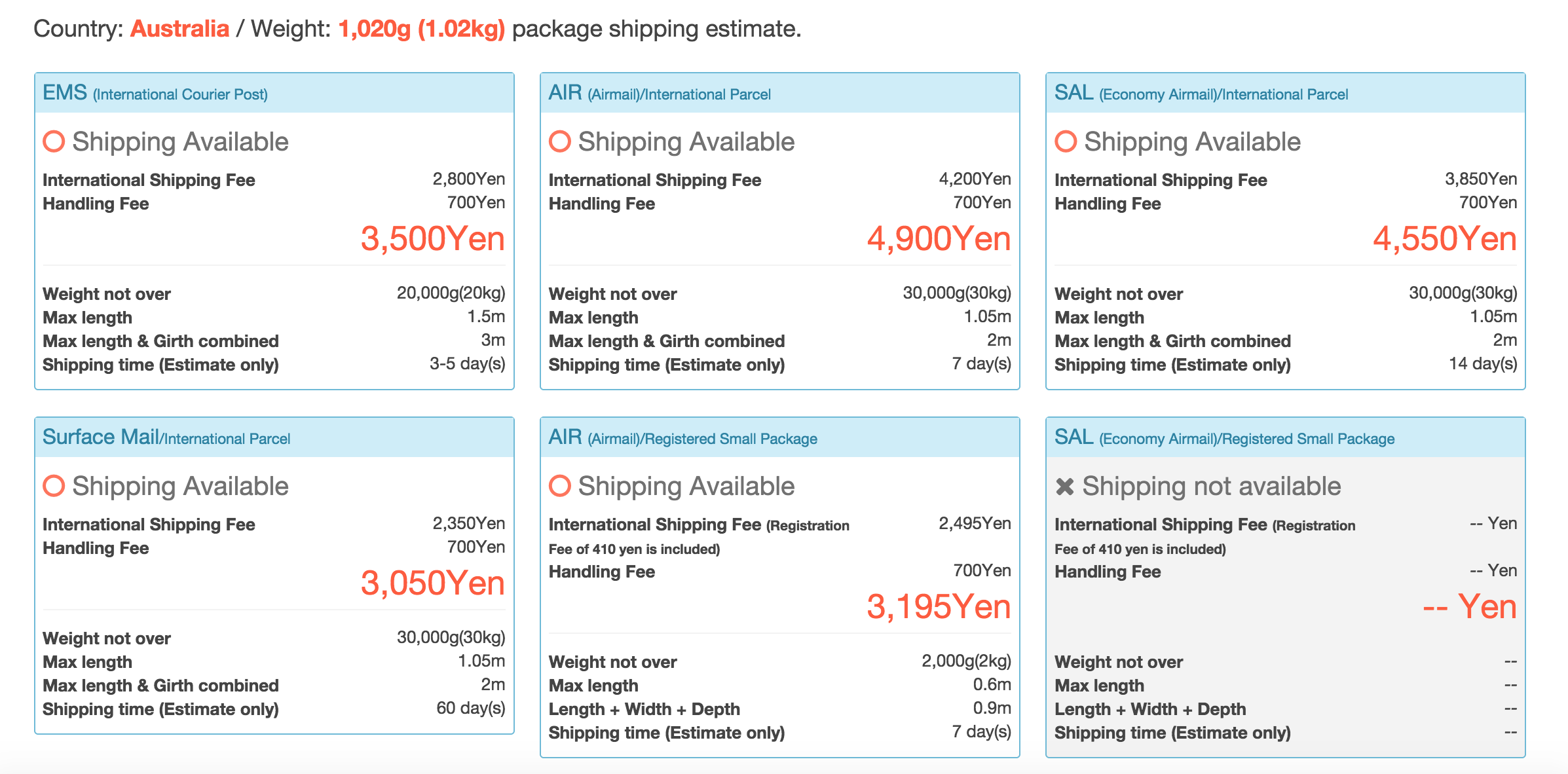1568x774 pixels.
Task: Click the 4,550Yen SAL parcel total
Action: [x=1445, y=239]
